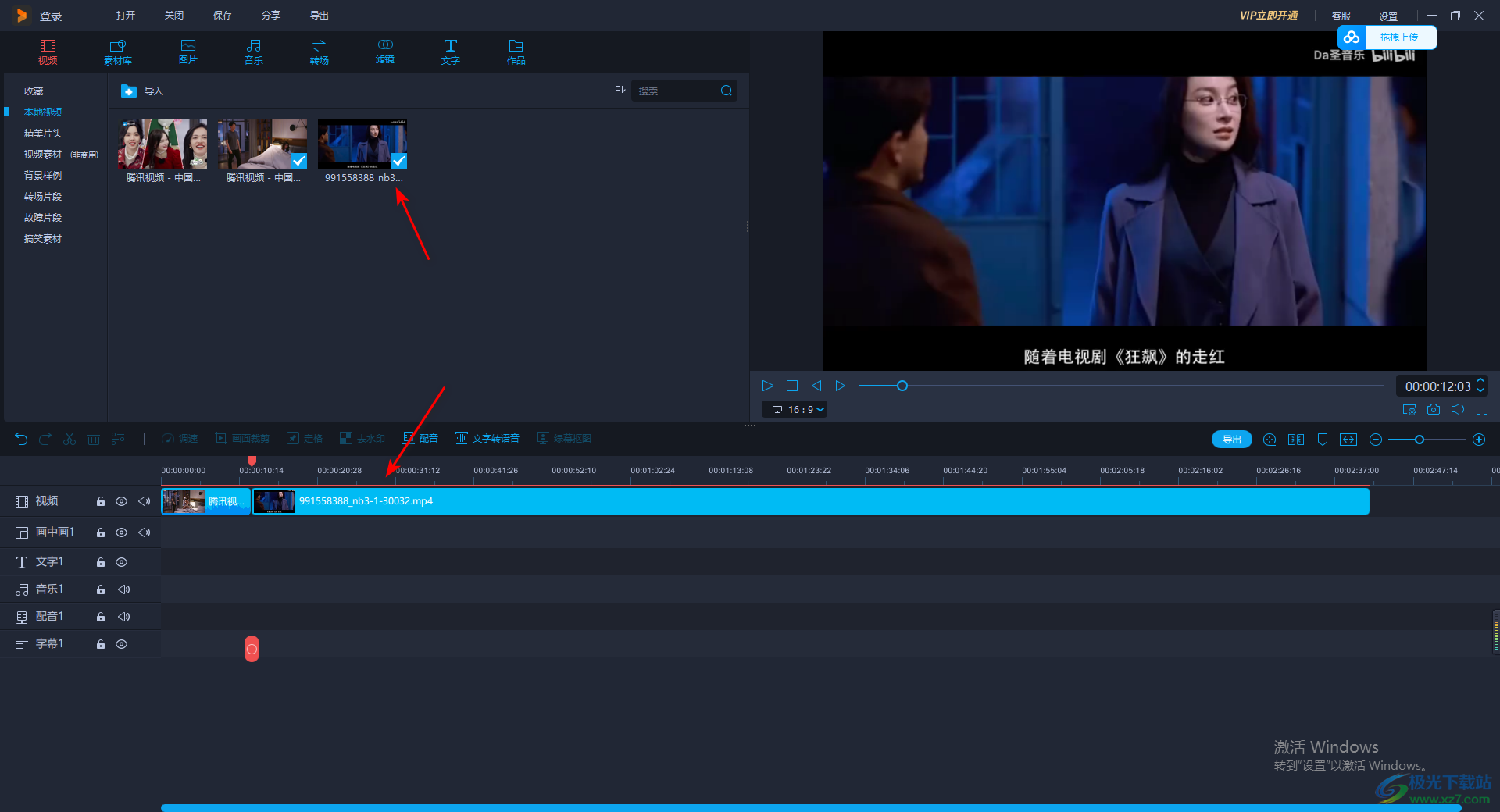Open the sort list icon beside search
The image size is (1500, 812).
click(620, 91)
